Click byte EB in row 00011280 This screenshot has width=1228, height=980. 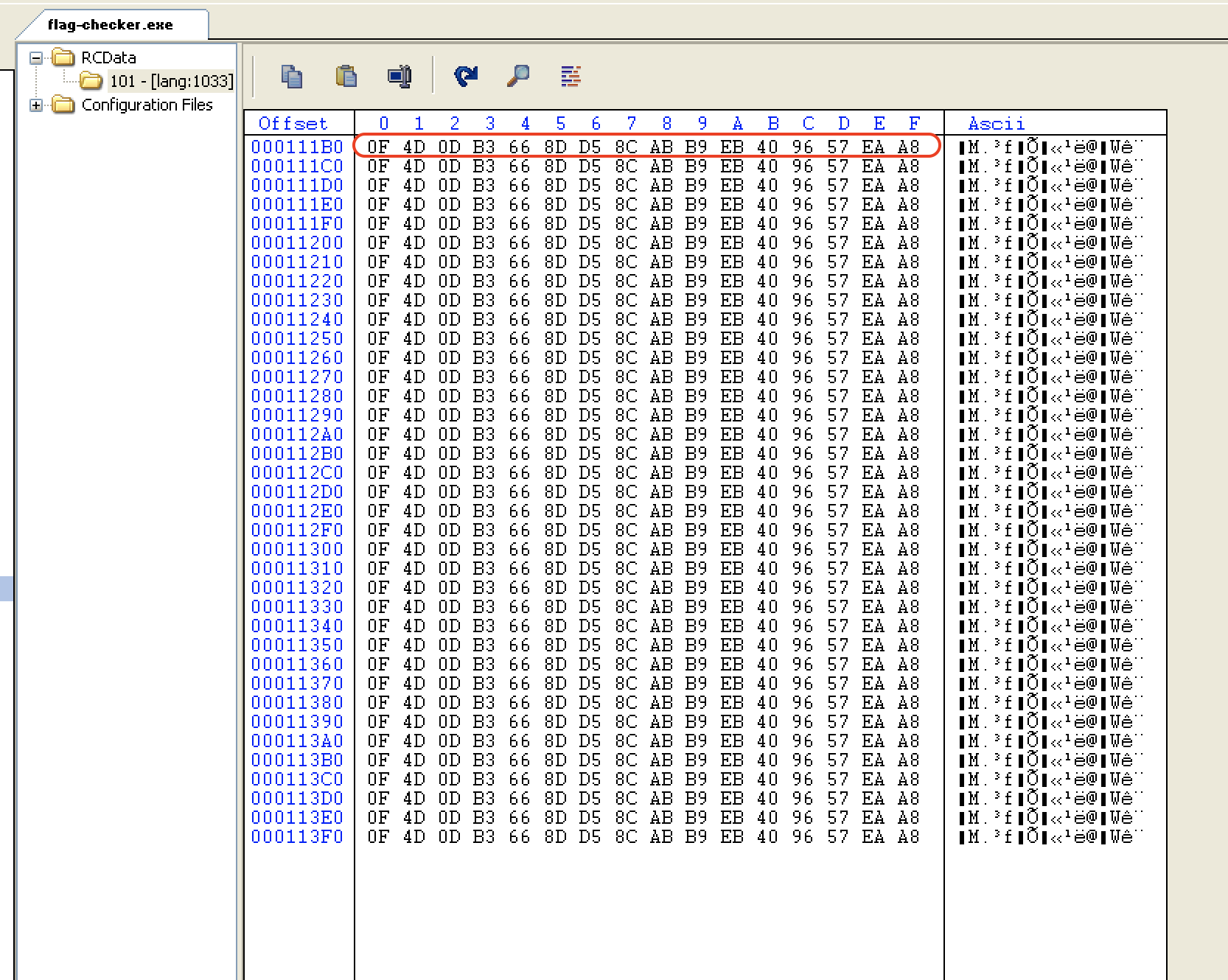click(732, 396)
